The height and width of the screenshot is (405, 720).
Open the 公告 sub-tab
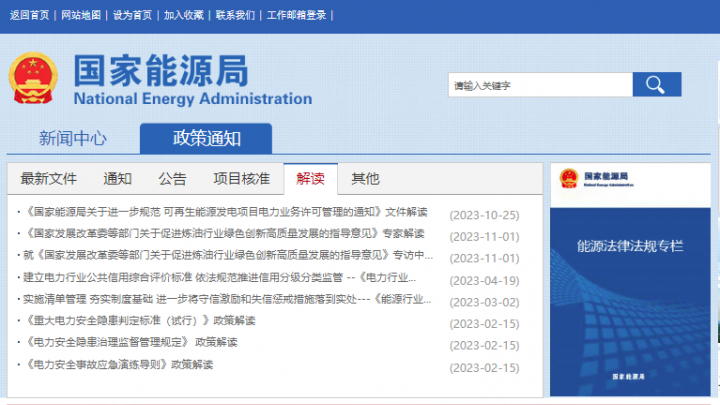tap(172, 179)
